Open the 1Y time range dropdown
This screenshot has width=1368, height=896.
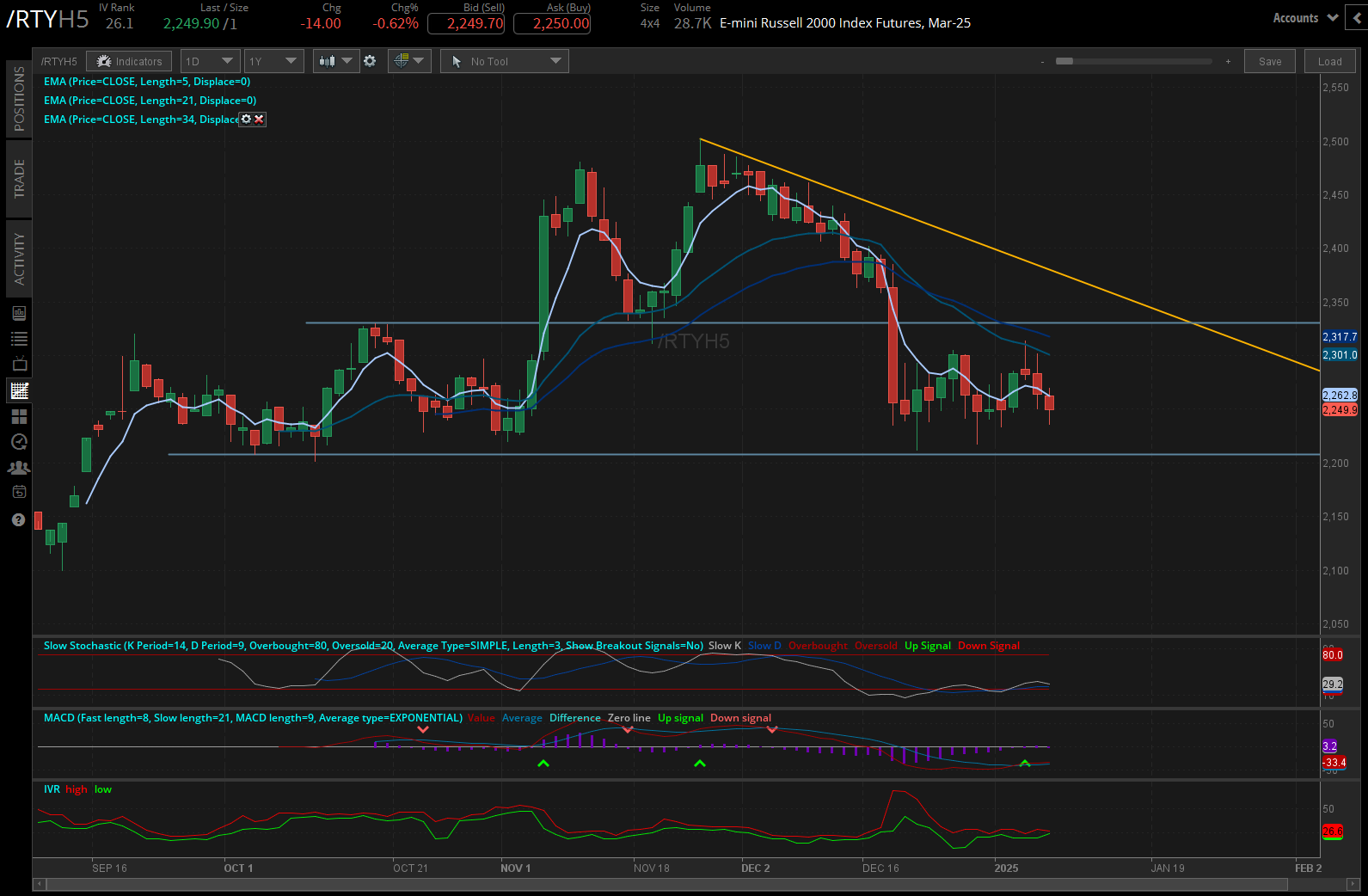click(273, 61)
